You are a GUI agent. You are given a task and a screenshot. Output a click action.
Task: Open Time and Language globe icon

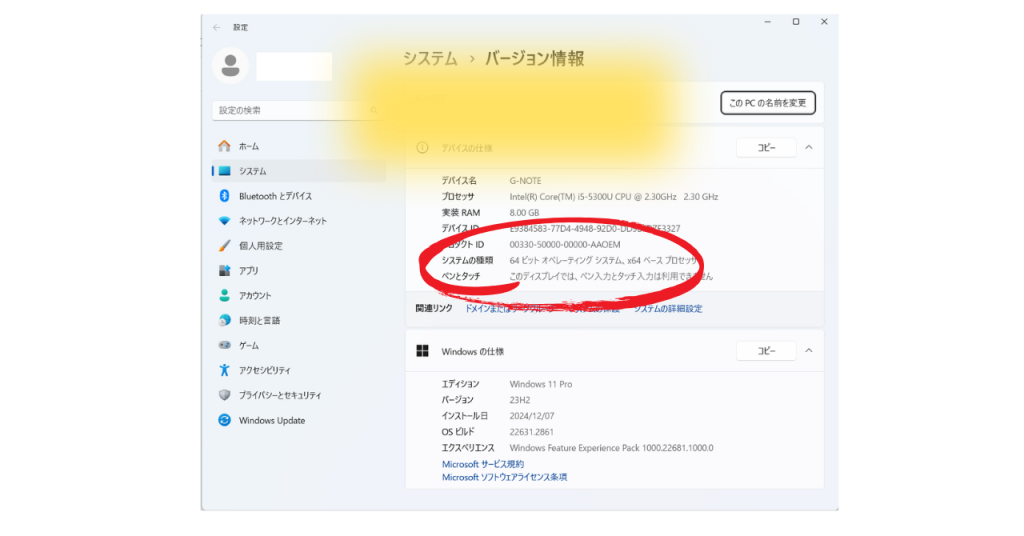[x=225, y=321]
